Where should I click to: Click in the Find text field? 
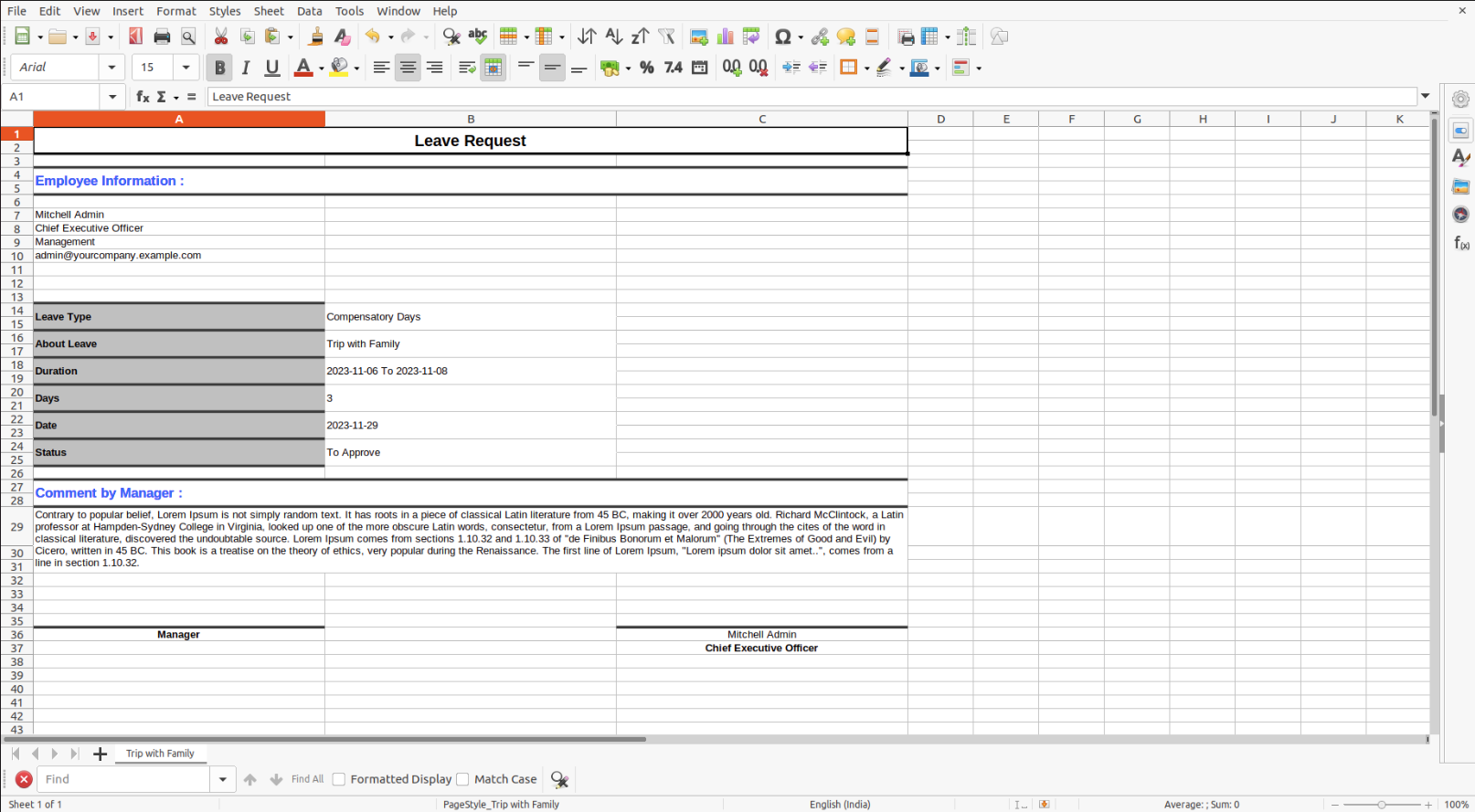pyautogui.click(x=123, y=779)
